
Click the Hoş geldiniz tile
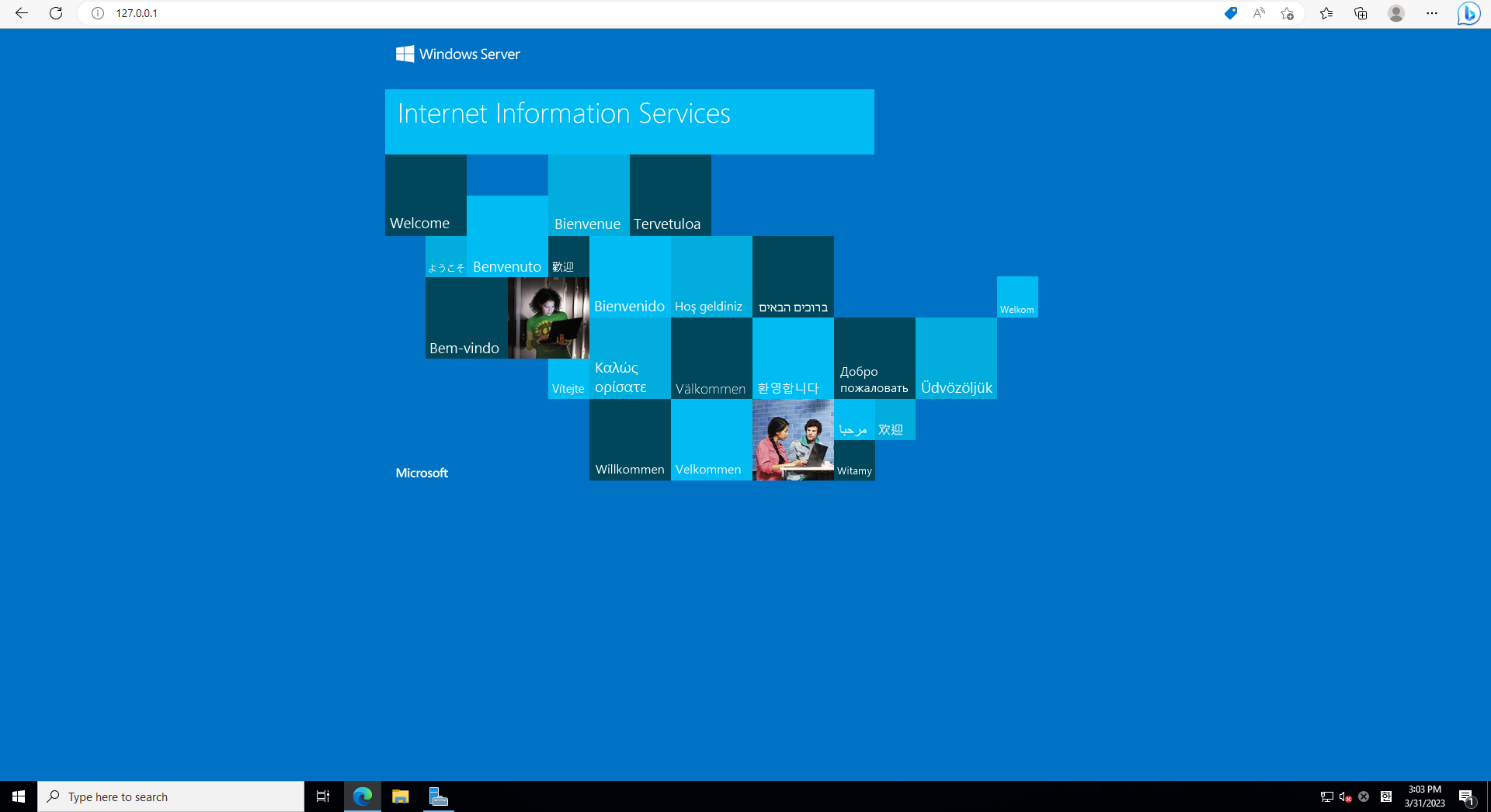coord(711,276)
